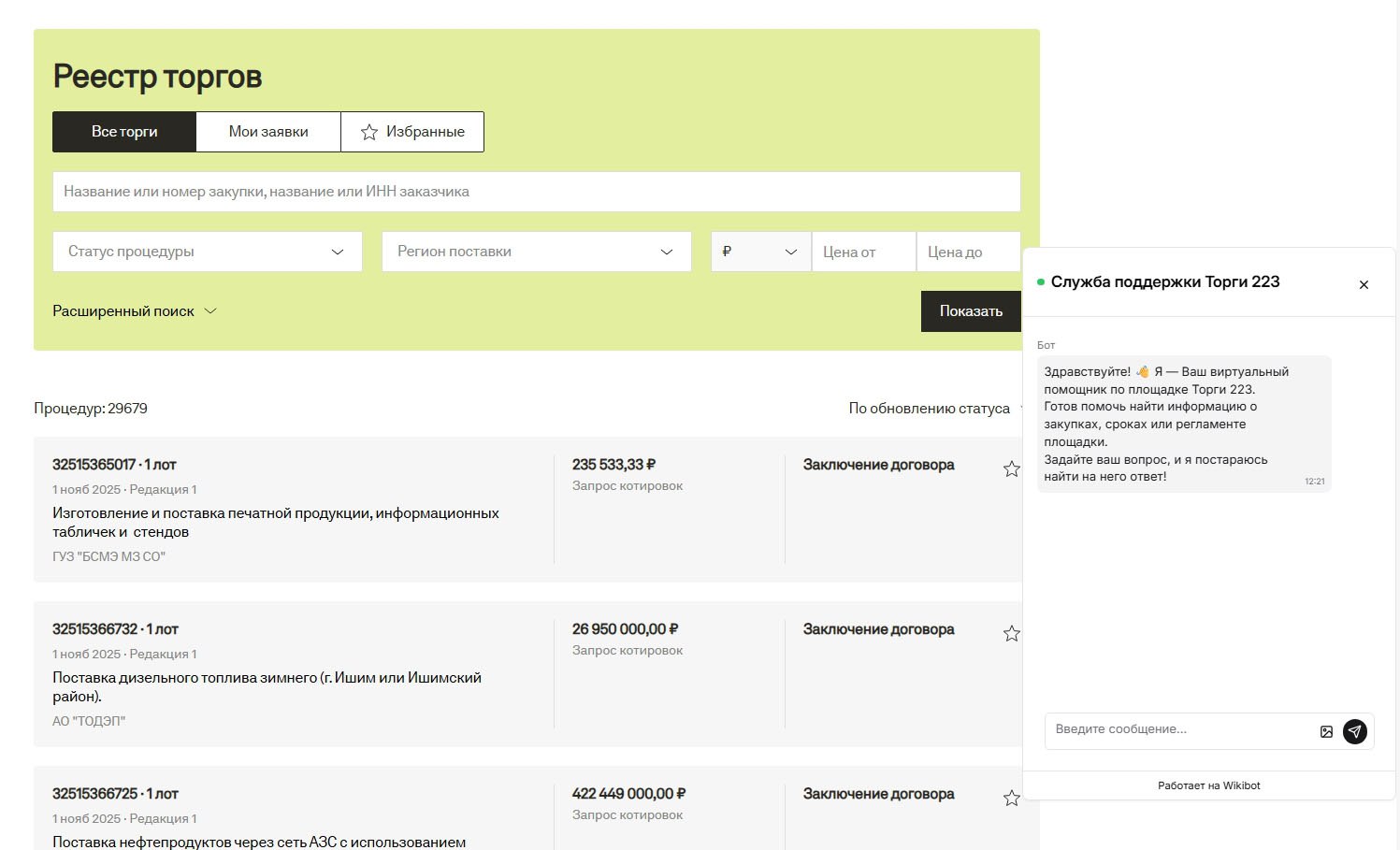1400x850 pixels.
Task: Add procedure 32515366725 to favorites
Action: click(x=1011, y=799)
